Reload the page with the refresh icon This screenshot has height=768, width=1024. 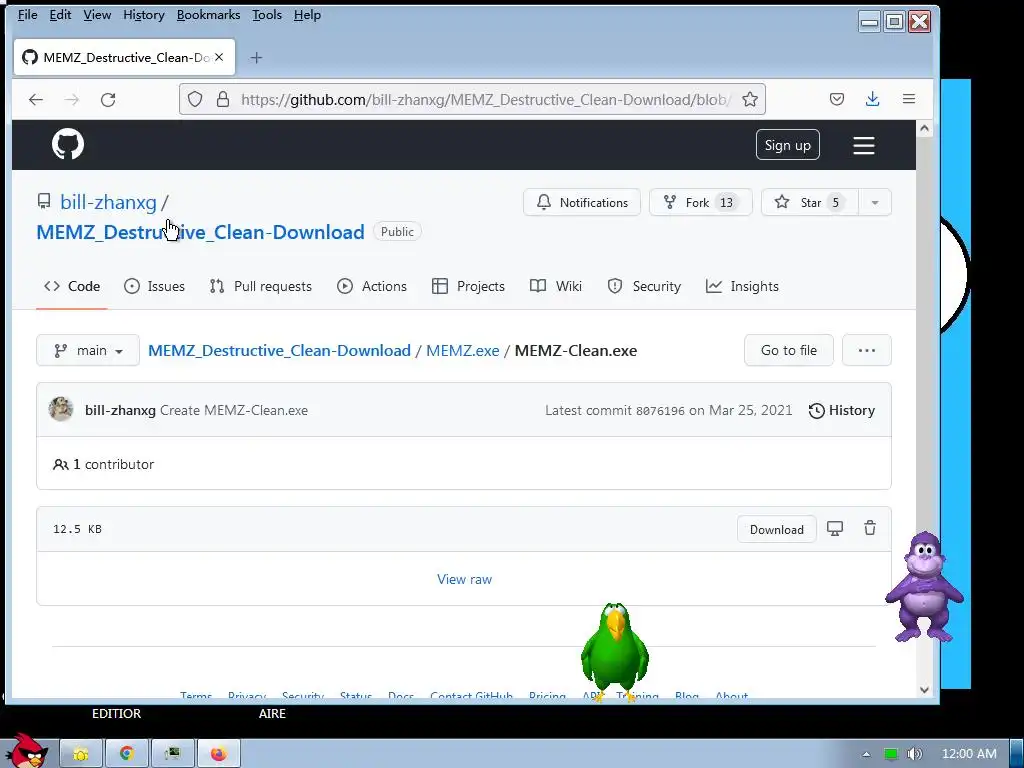[x=108, y=99]
